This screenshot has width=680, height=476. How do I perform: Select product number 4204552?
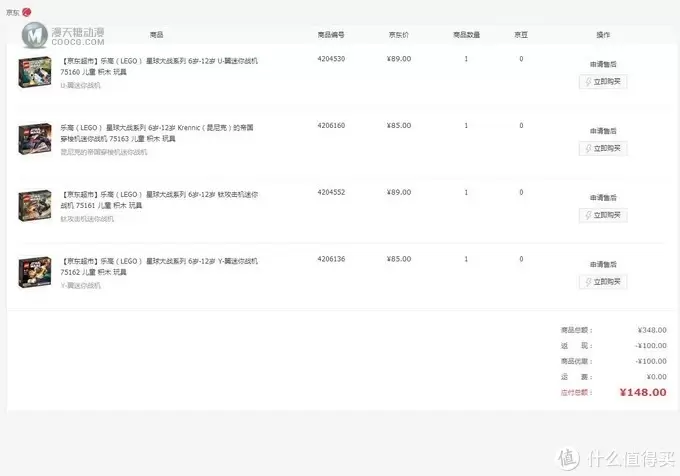(331, 192)
